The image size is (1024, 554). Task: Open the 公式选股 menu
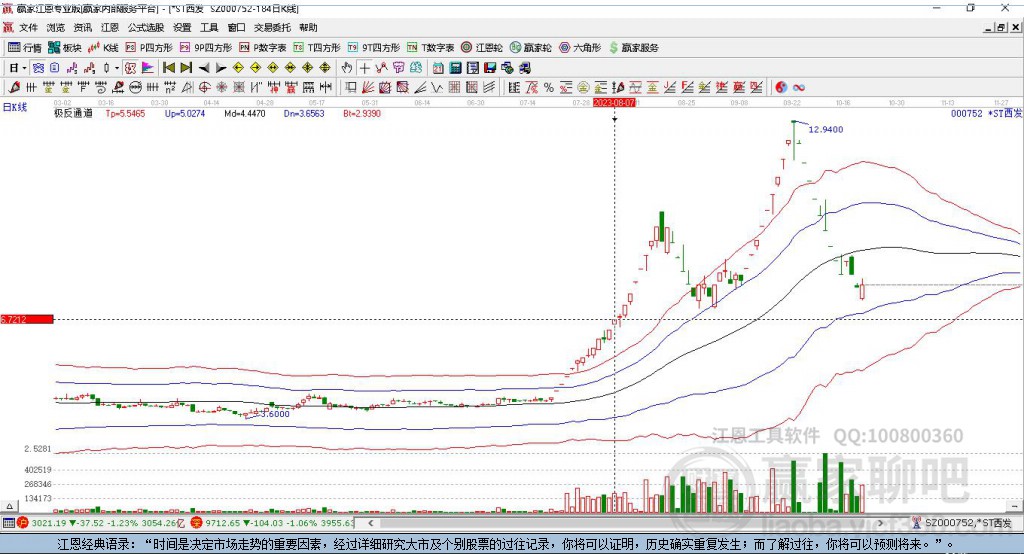146,27
